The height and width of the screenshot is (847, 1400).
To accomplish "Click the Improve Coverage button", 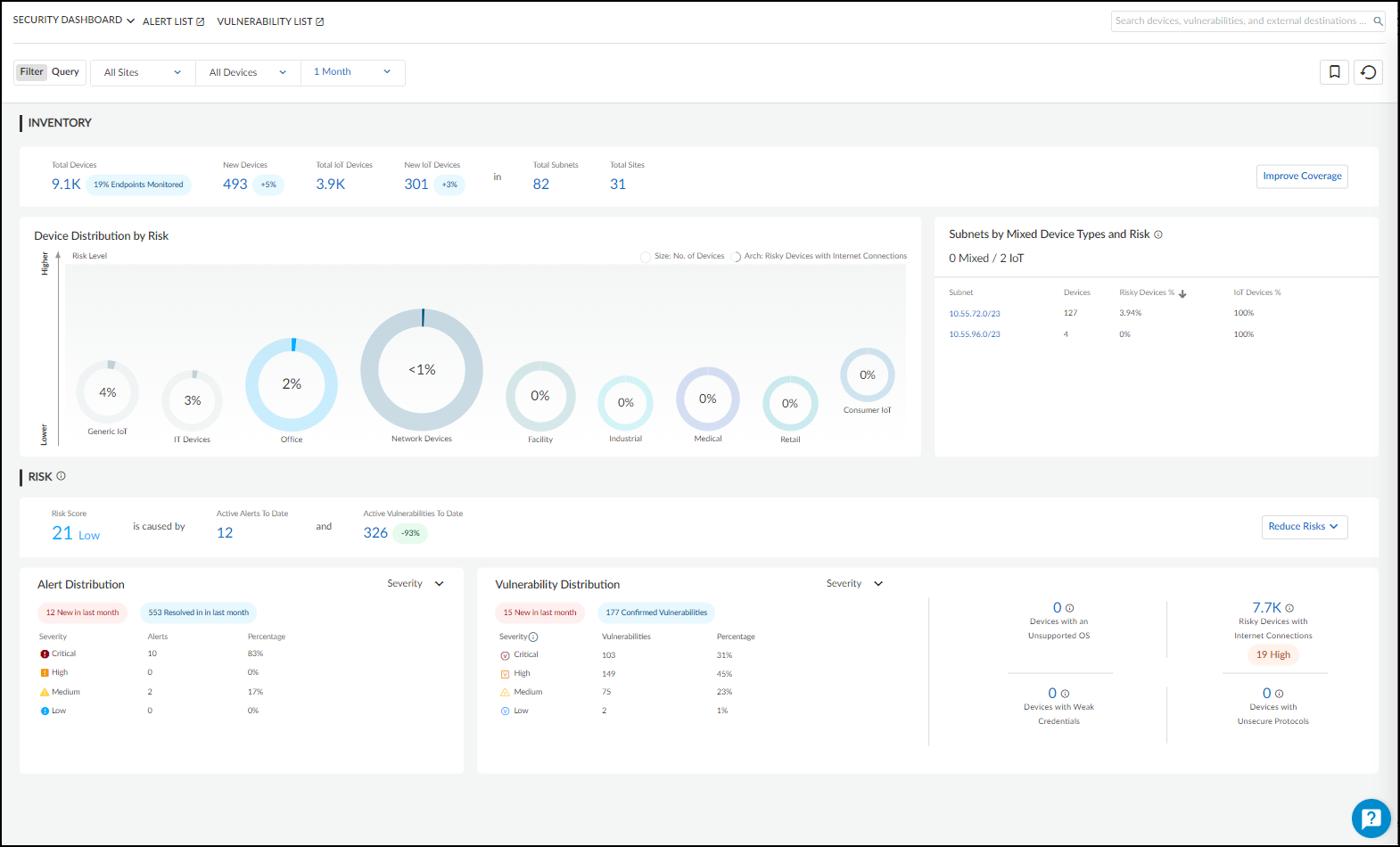I will [x=1302, y=177].
